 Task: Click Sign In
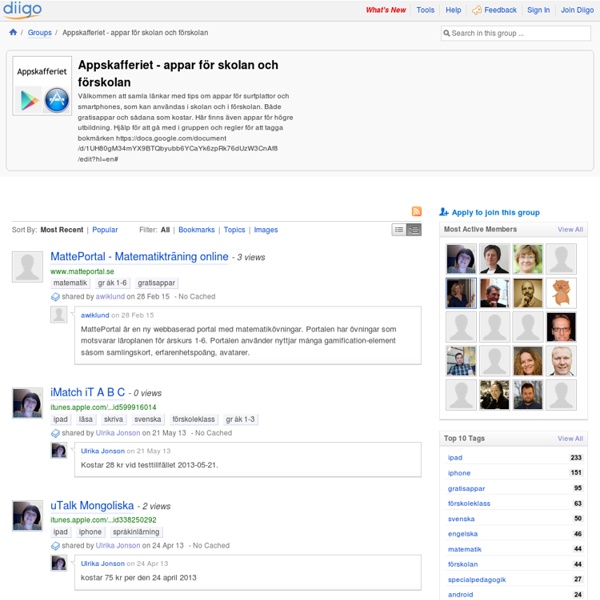pyautogui.click(x=538, y=10)
